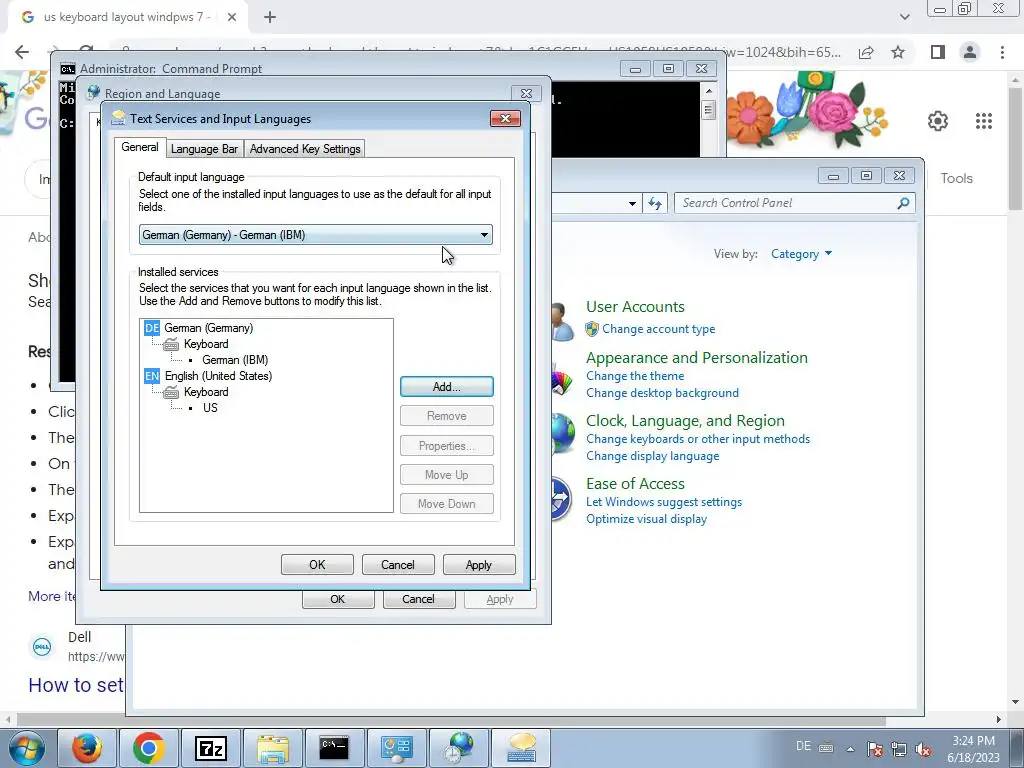Click Change keyboards or other input methods
The image size is (1024, 768).
(697, 440)
